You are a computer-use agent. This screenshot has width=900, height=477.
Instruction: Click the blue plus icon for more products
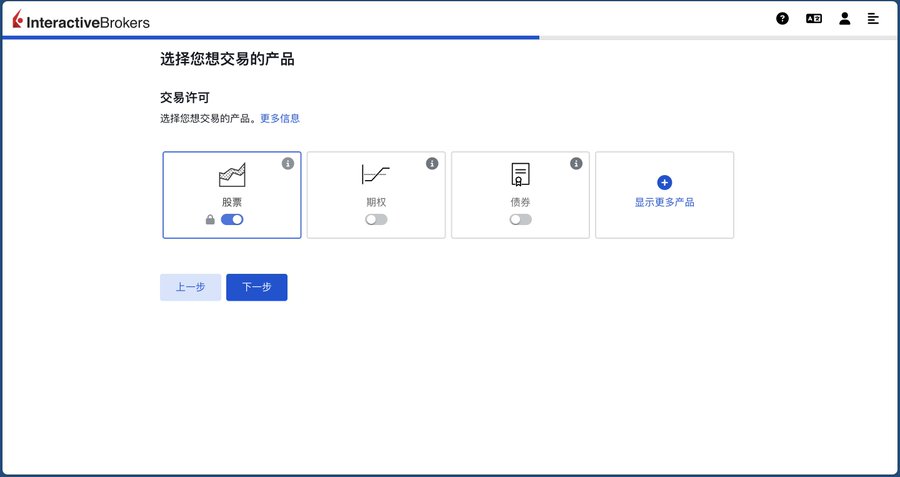click(664, 183)
